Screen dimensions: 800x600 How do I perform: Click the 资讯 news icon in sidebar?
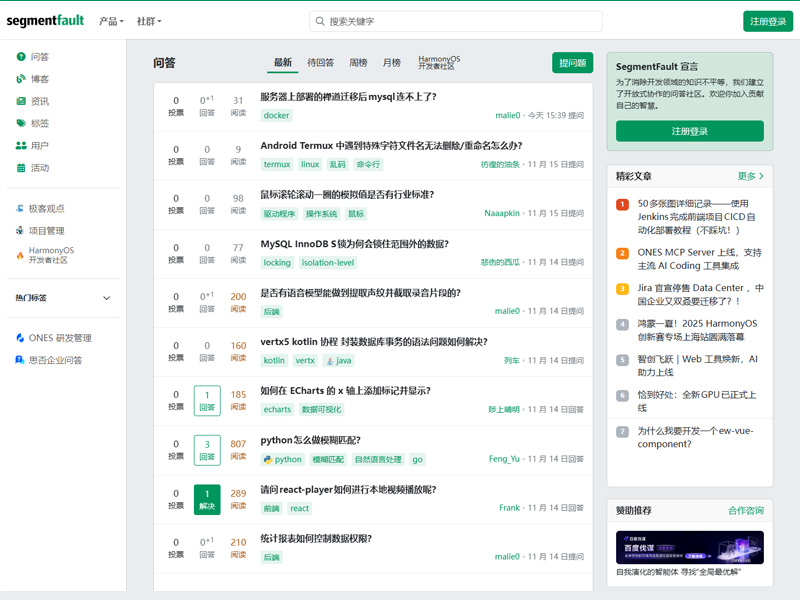coord(21,101)
